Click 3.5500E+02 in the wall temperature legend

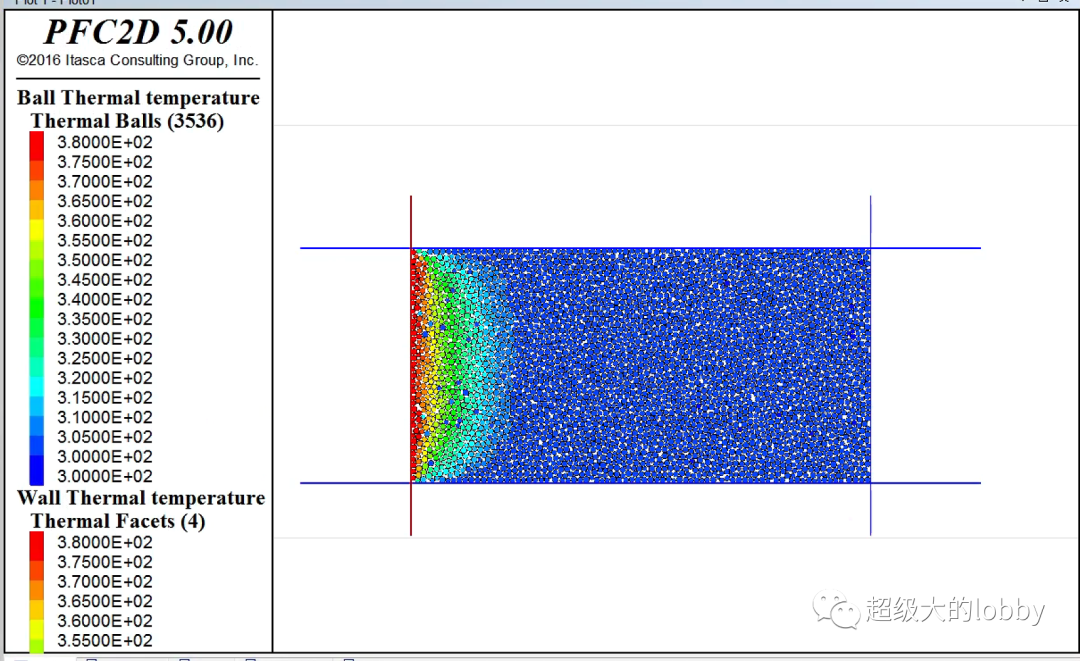[x=105, y=640]
